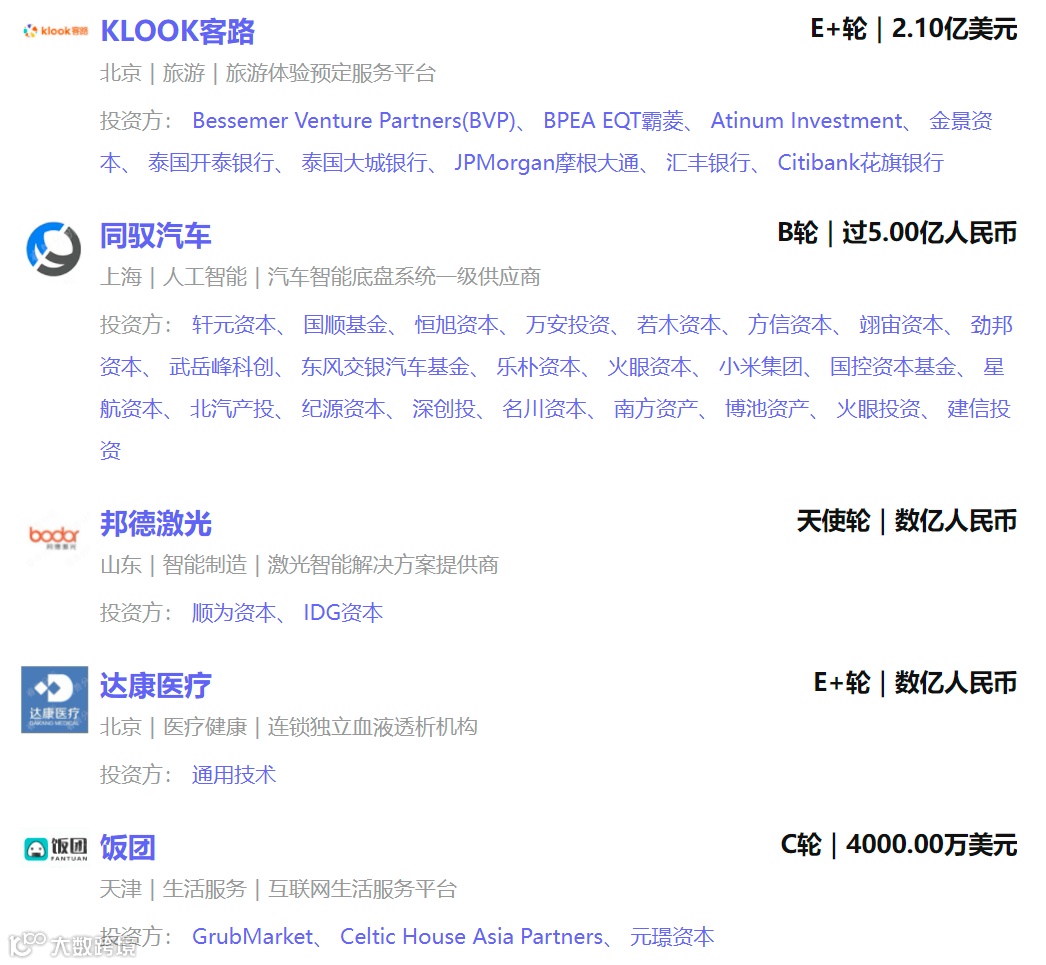
Task: Open investor 小米集团
Action: click(x=761, y=367)
